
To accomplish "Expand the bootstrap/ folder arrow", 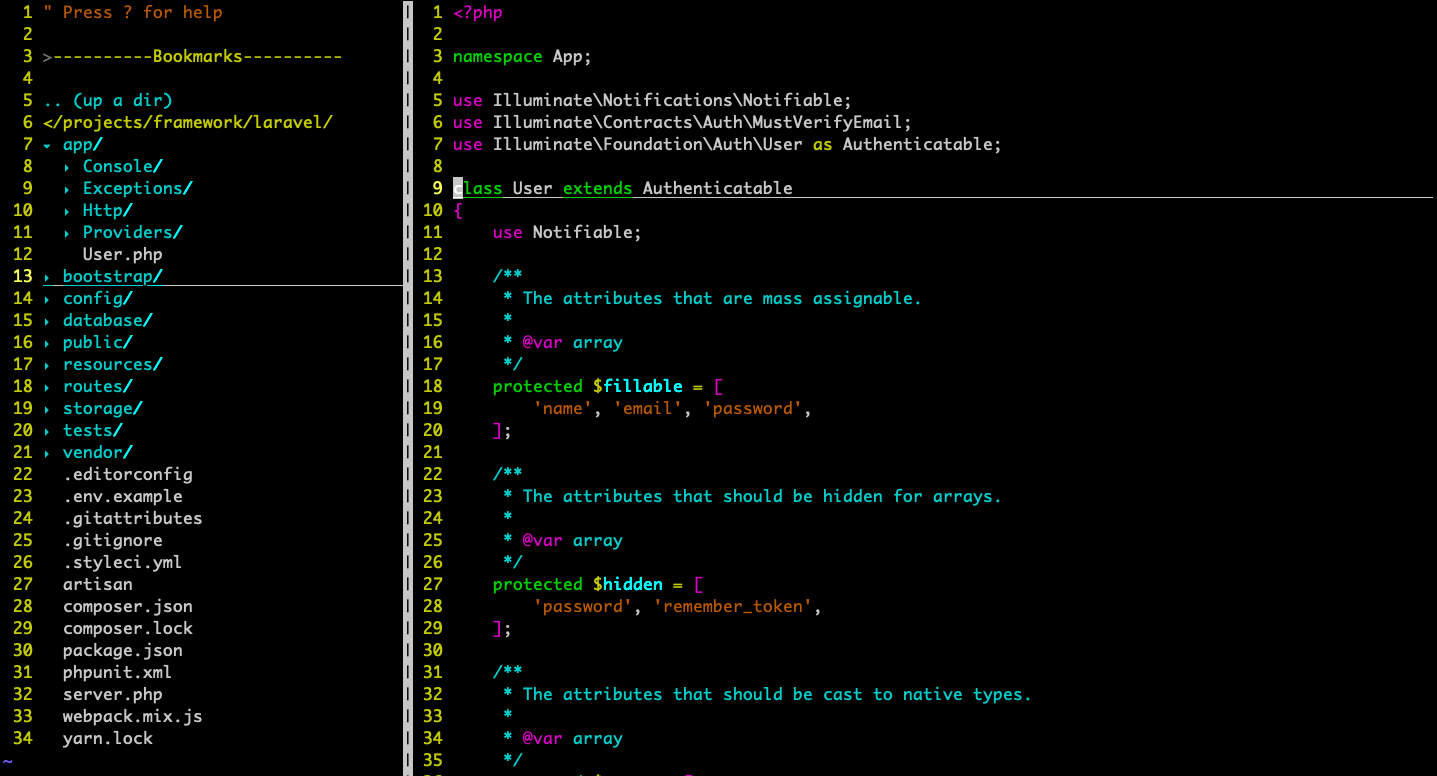I will (47, 277).
